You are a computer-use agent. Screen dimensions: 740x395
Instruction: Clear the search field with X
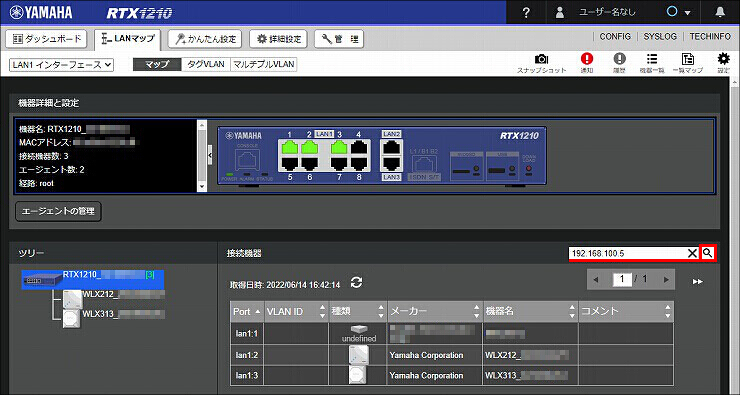pos(692,253)
